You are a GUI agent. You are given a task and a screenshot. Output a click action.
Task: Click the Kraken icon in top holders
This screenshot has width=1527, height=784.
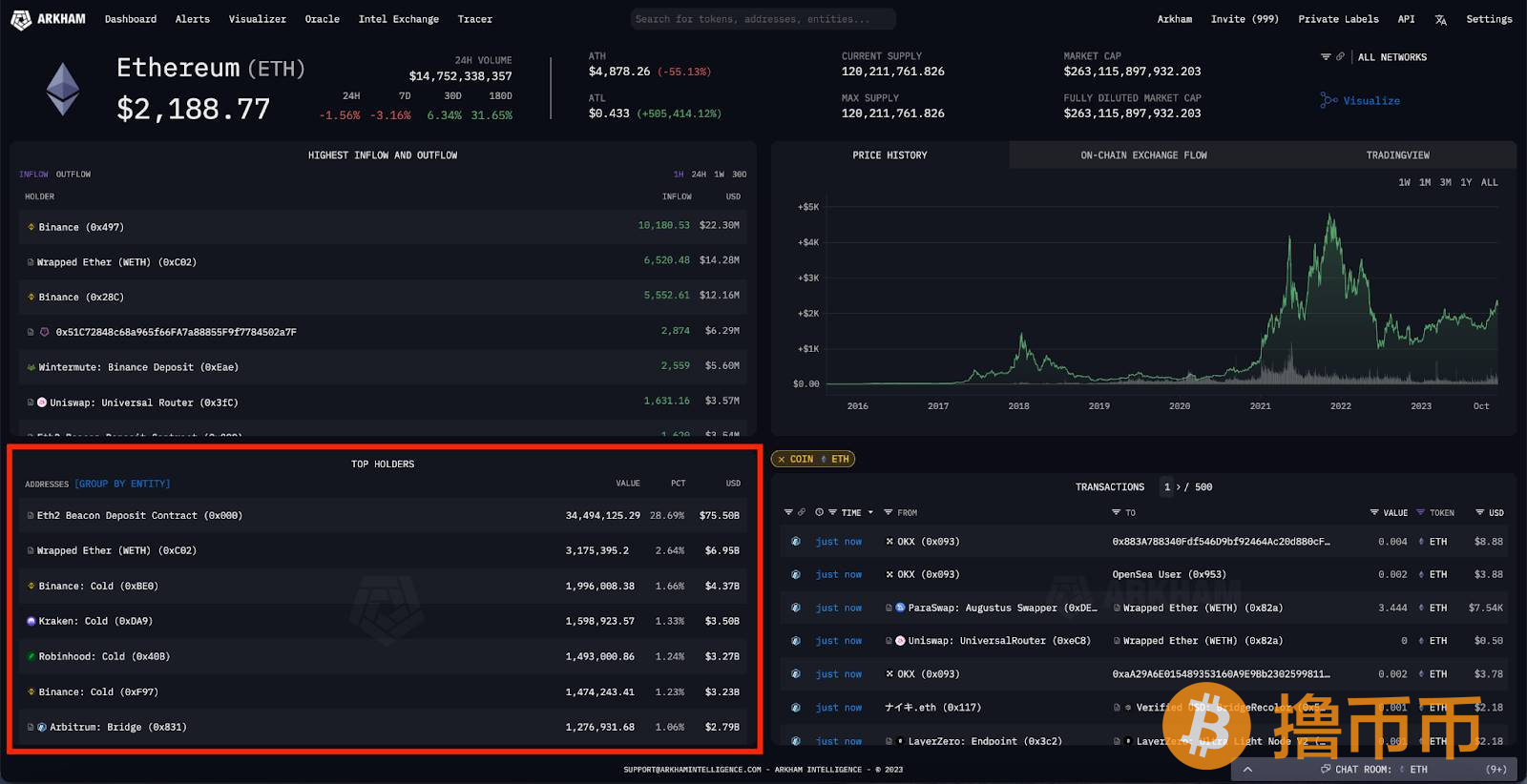tap(31, 621)
